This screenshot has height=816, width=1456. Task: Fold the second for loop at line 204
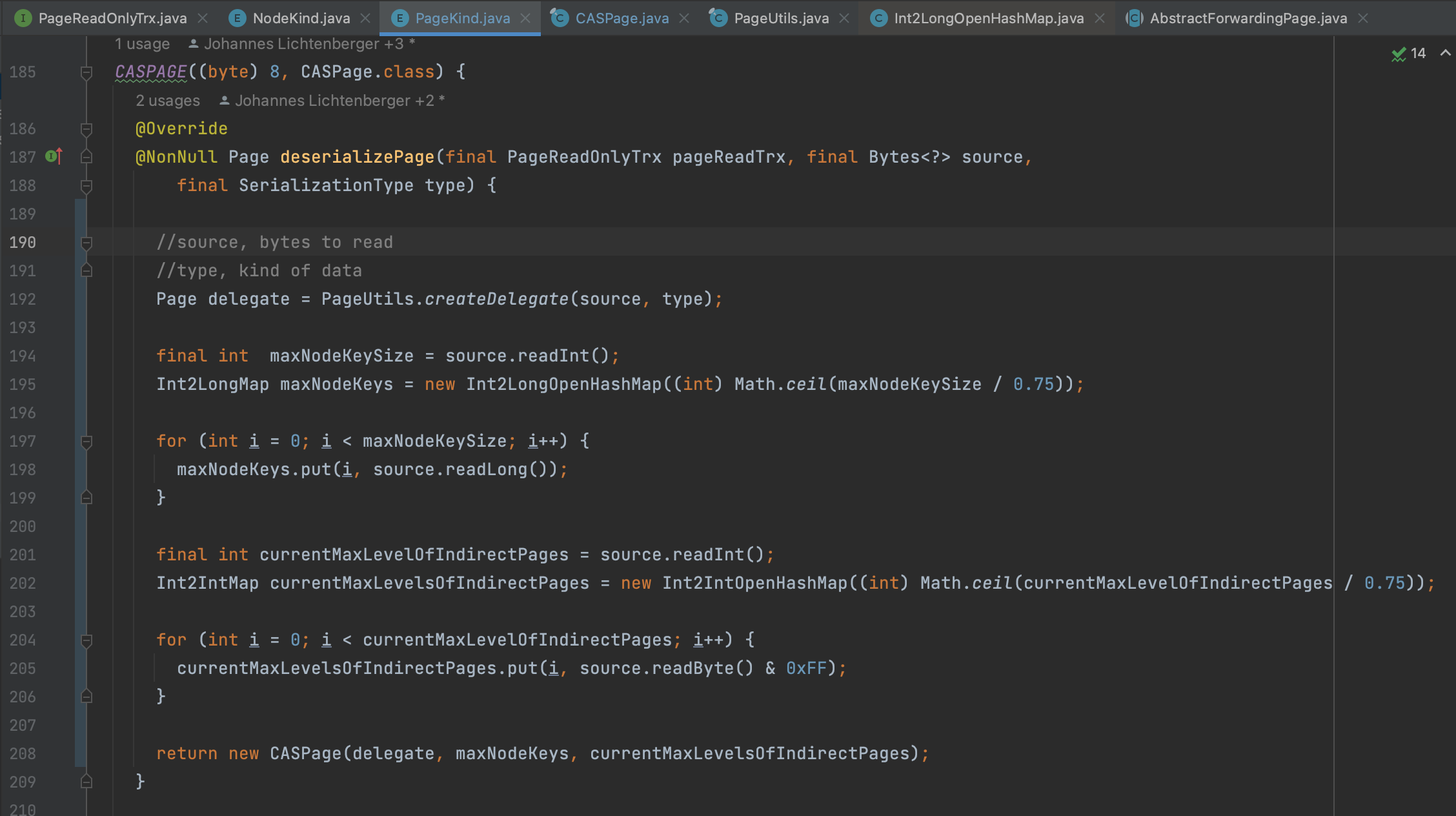coord(86,640)
